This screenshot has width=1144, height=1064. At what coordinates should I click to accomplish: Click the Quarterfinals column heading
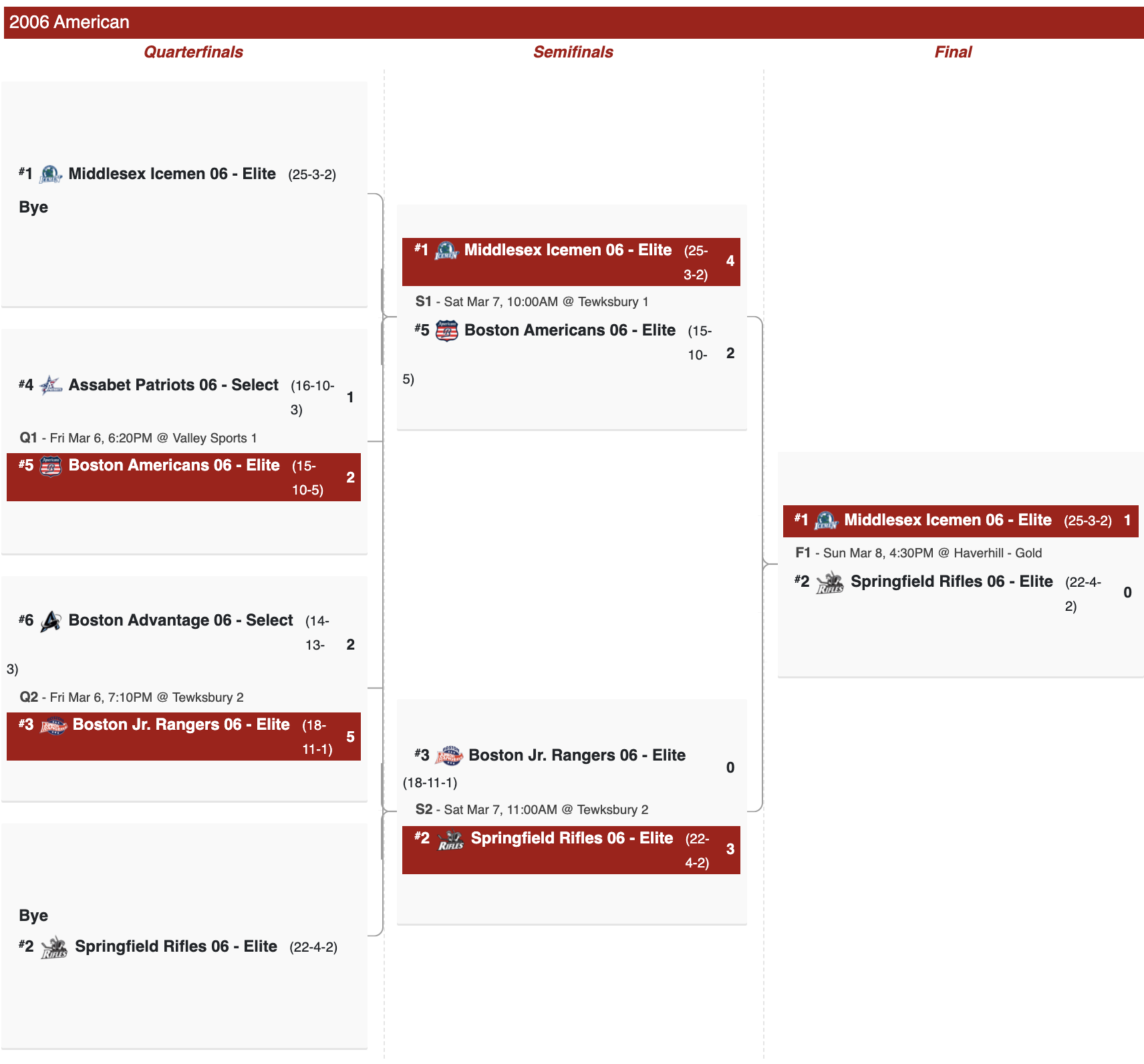tap(193, 52)
